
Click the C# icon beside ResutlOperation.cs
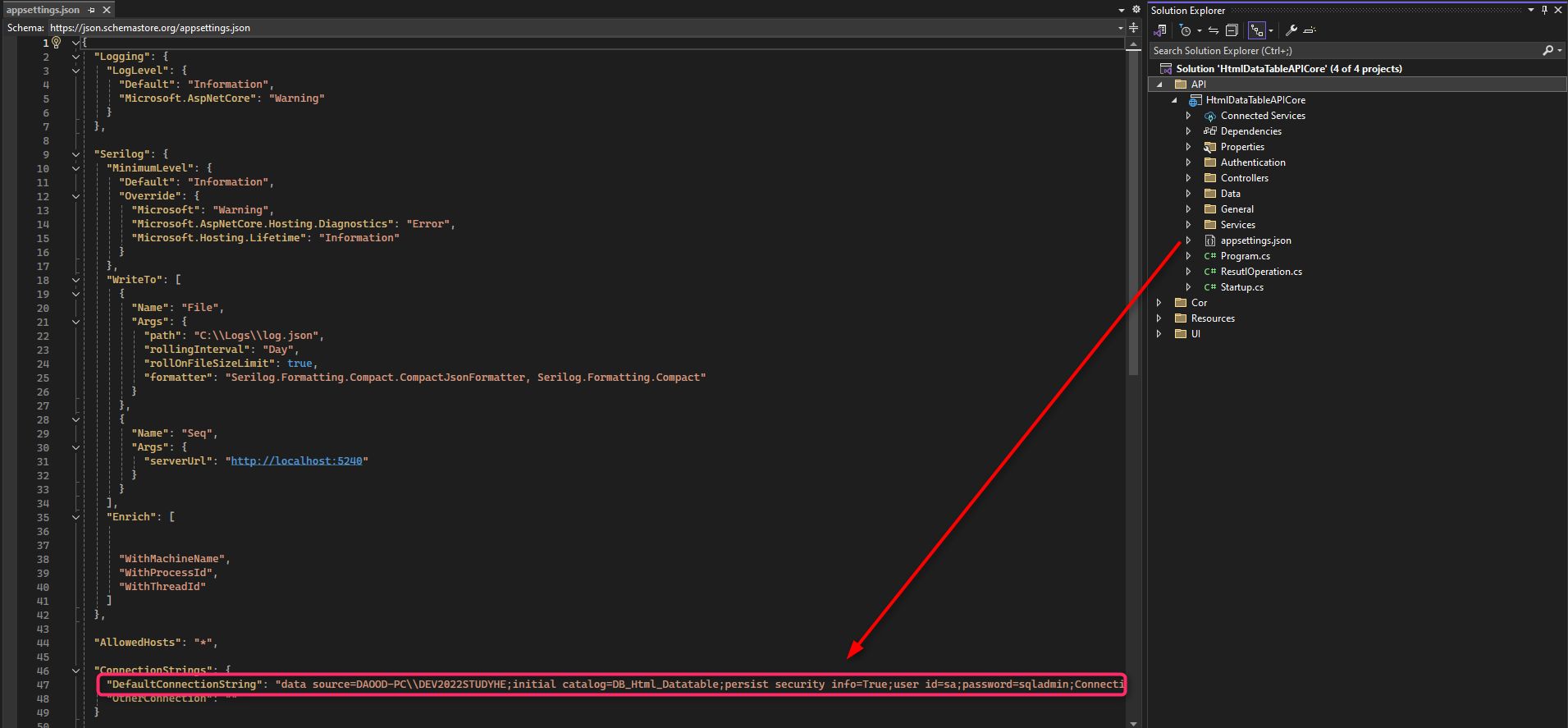click(x=1210, y=272)
